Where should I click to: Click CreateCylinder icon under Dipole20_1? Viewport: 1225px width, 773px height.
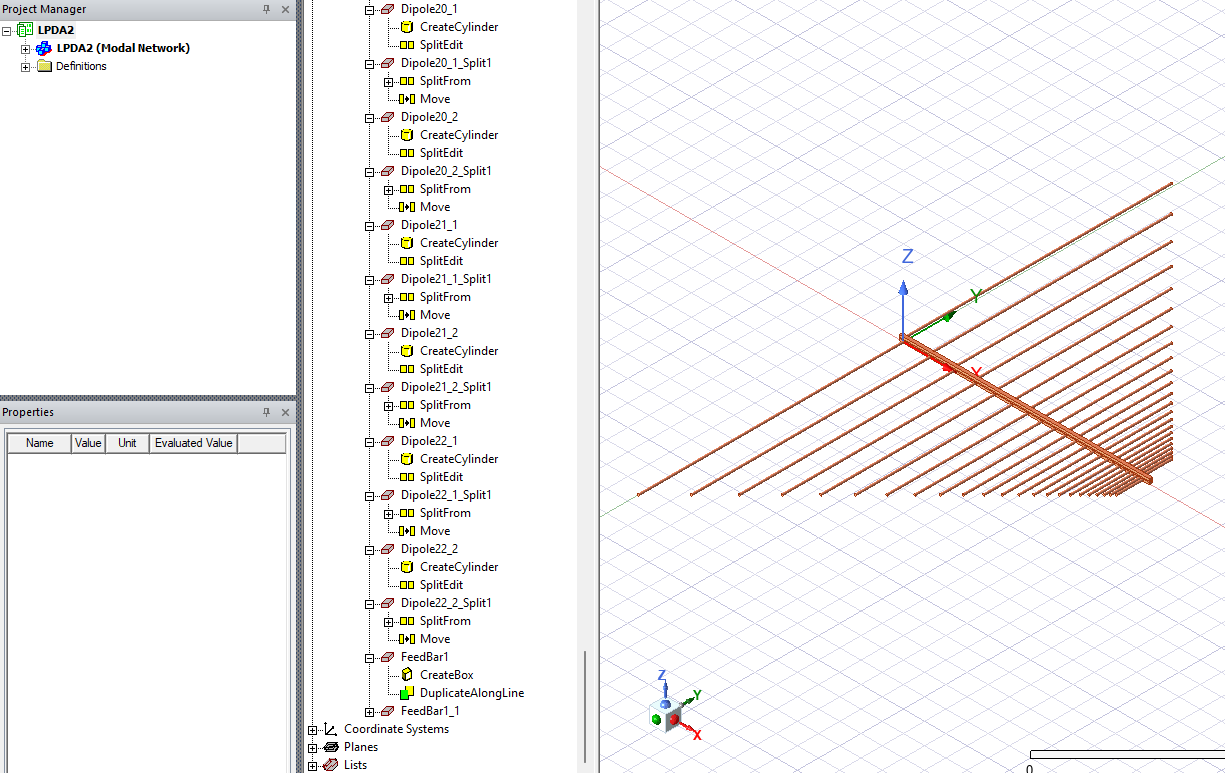(407, 27)
